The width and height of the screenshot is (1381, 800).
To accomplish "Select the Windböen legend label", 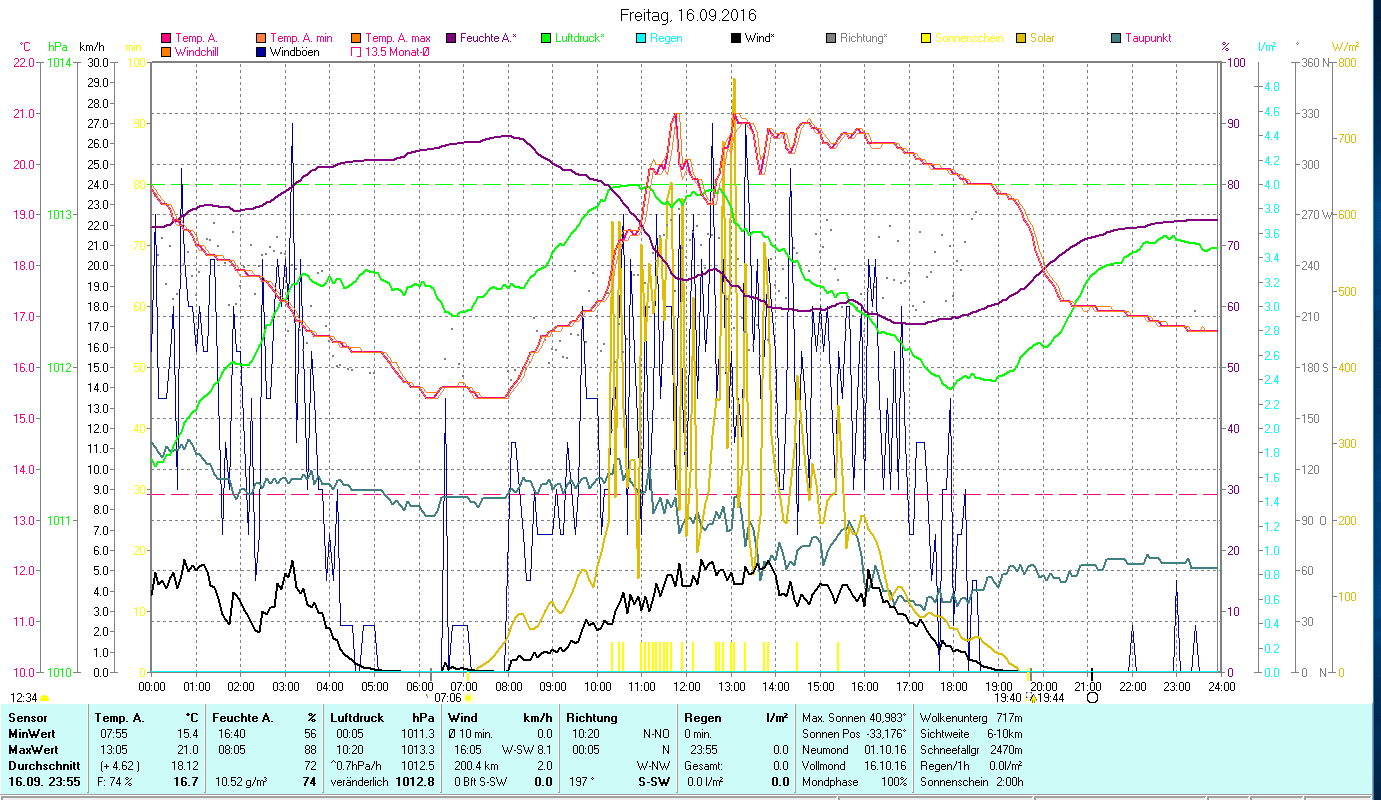I will click(x=295, y=51).
